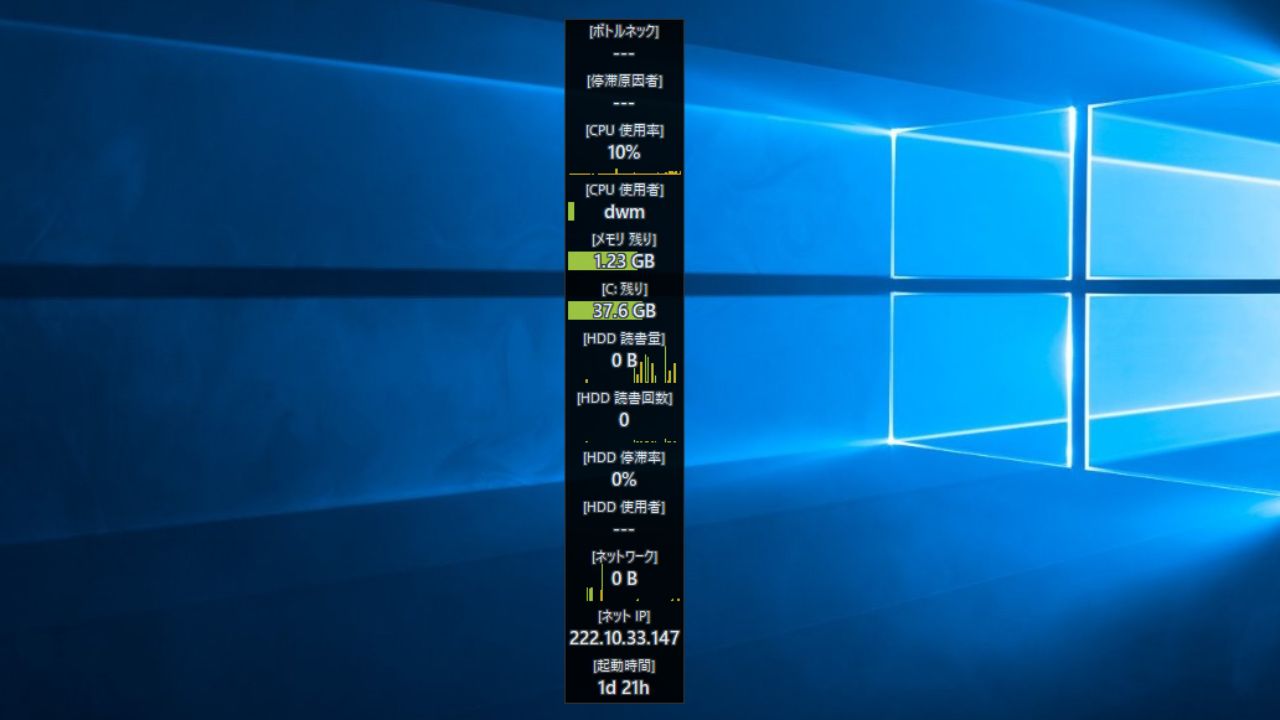The image size is (1280, 720).
Task: Select the 10% CPU usage value
Action: (624, 153)
